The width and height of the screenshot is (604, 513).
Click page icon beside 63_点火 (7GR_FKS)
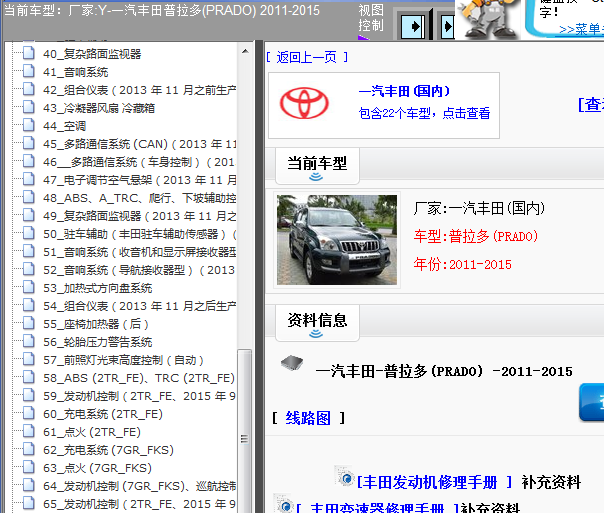click(29, 467)
